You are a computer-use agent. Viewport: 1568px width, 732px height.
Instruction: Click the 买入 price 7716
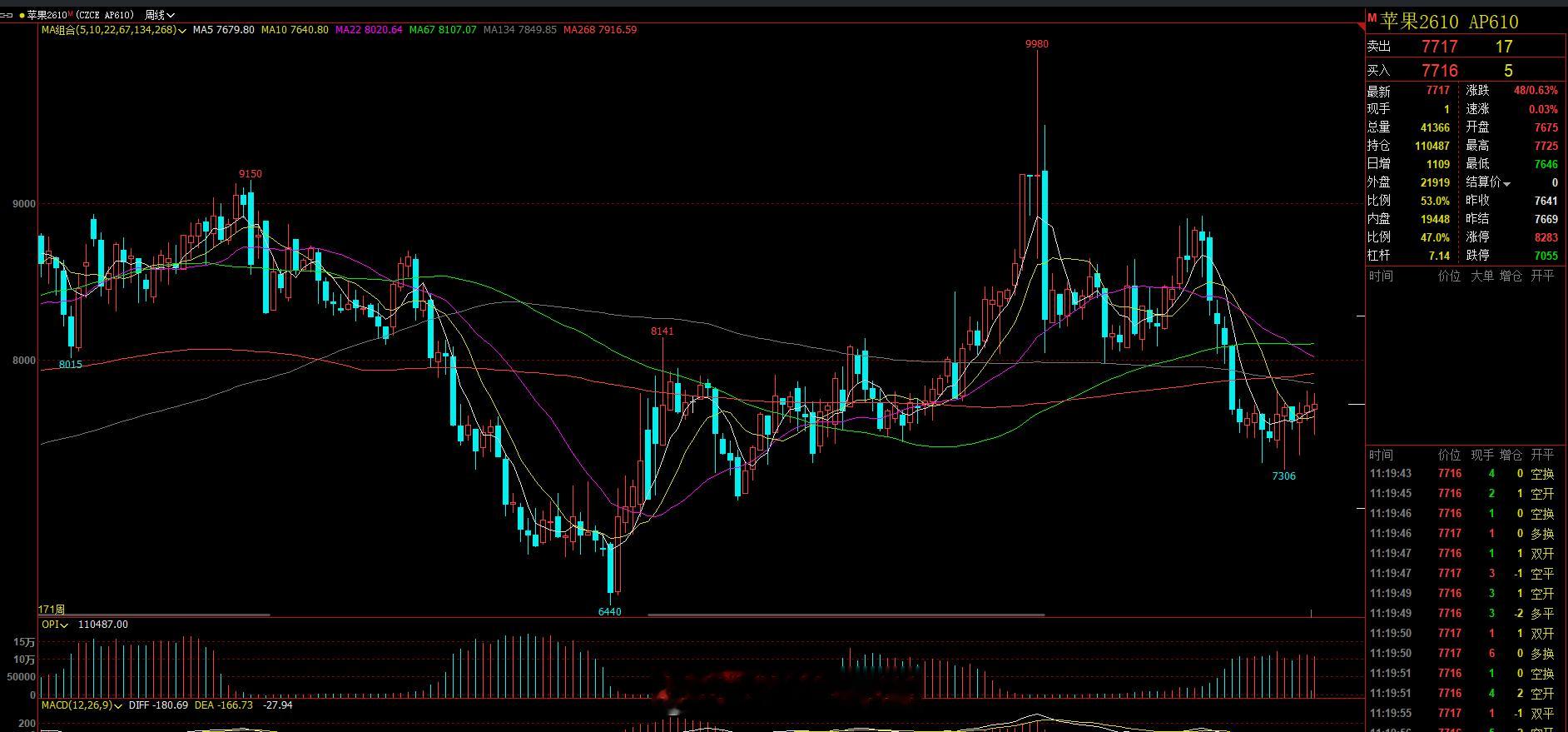coord(1439,71)
